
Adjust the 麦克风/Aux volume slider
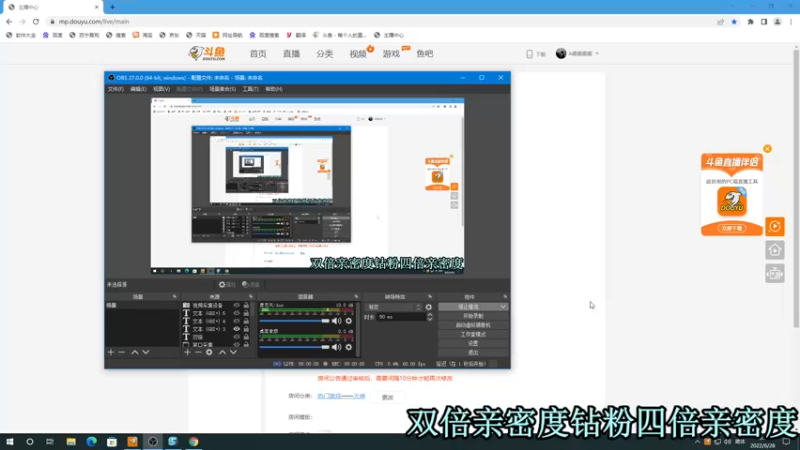pyautogui.click(x=294, y=321)
